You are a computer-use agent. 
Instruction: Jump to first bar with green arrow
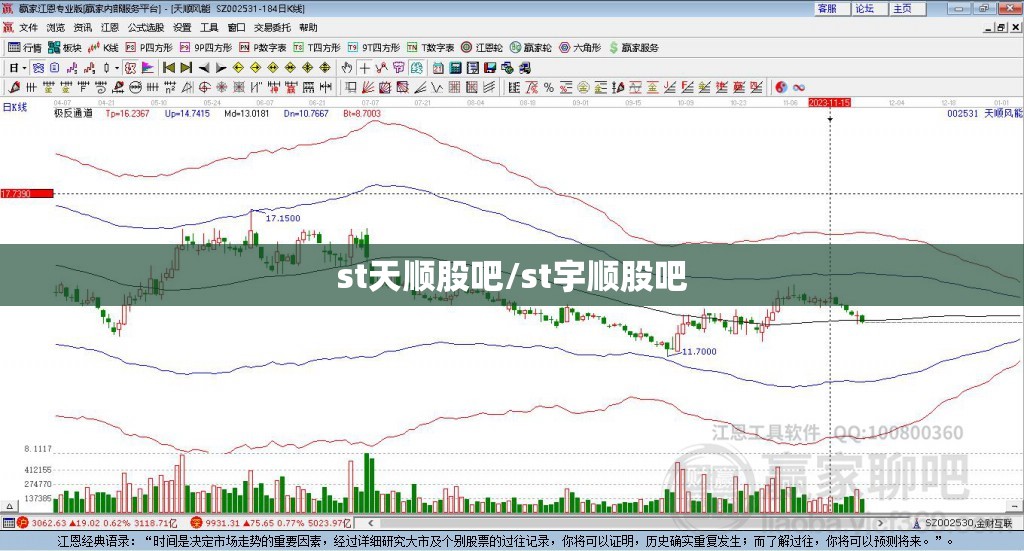click(x=169, y=67)
